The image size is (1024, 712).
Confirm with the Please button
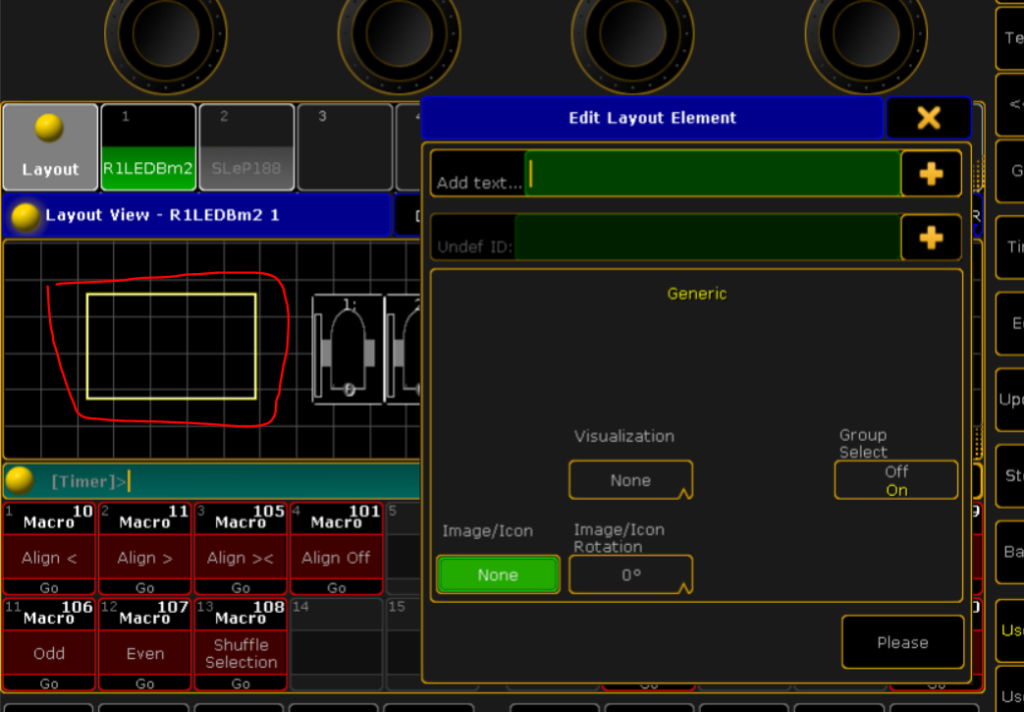pyautogui.click(x=903, y=642)
